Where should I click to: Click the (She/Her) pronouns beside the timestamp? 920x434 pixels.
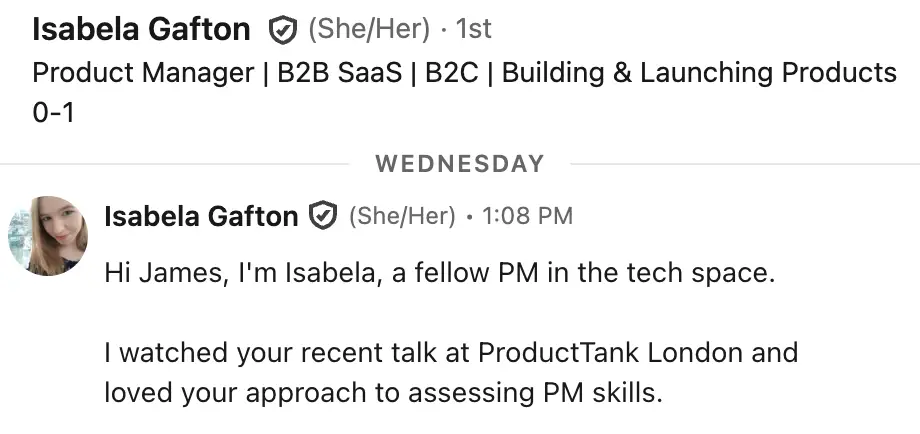click(x=401, y=216)
